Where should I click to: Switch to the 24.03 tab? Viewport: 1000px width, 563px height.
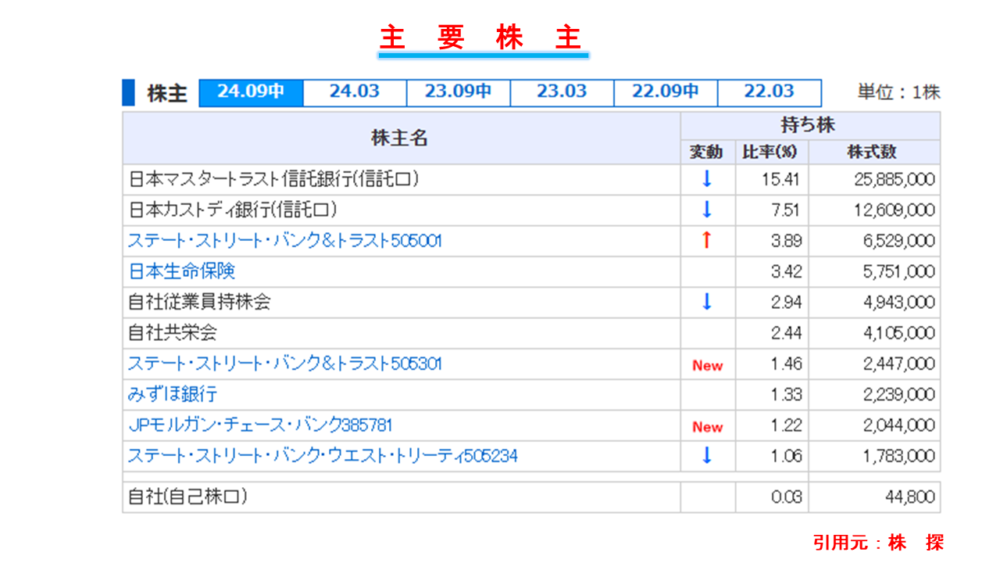click(355, 92)
